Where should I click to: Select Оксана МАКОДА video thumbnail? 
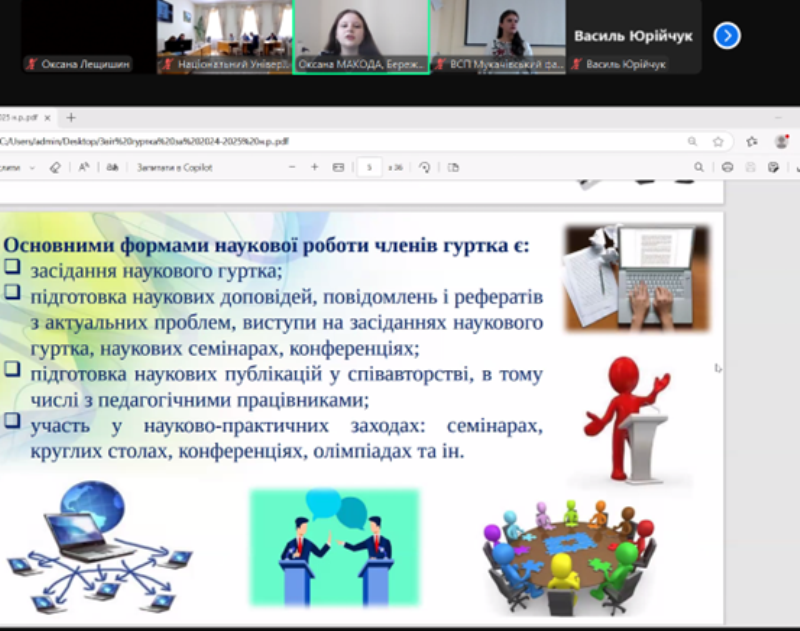361,36
